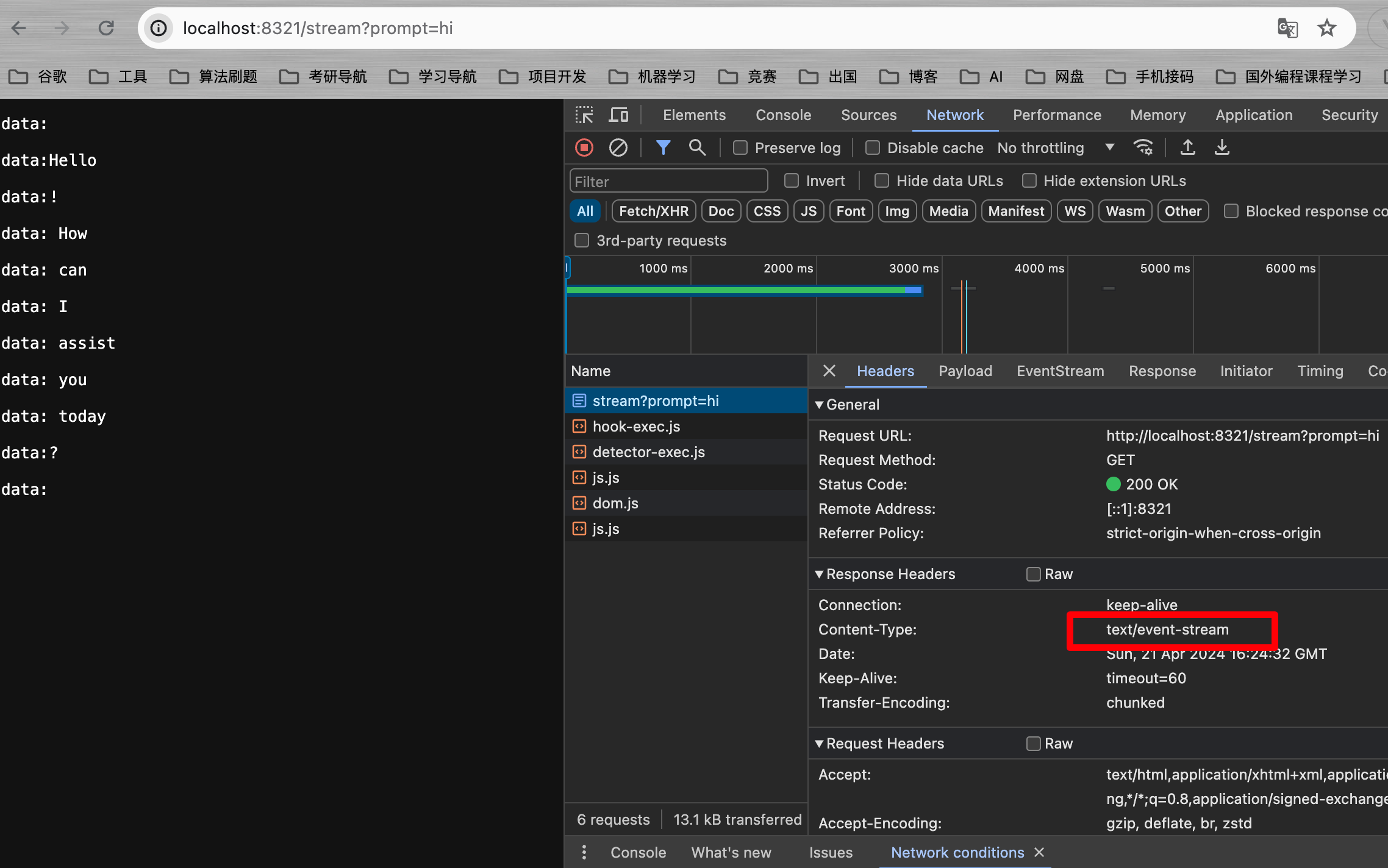Check the Disable cache option
This screenshot has height=868, width=1388.
pyautogui.click(x=873, y=148)
